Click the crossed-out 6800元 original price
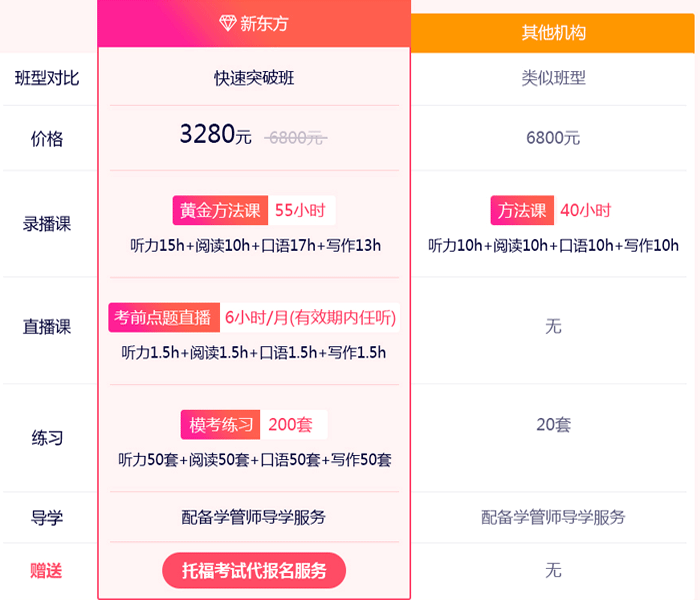This screenshot has height=600, width=700. point(296,138)
